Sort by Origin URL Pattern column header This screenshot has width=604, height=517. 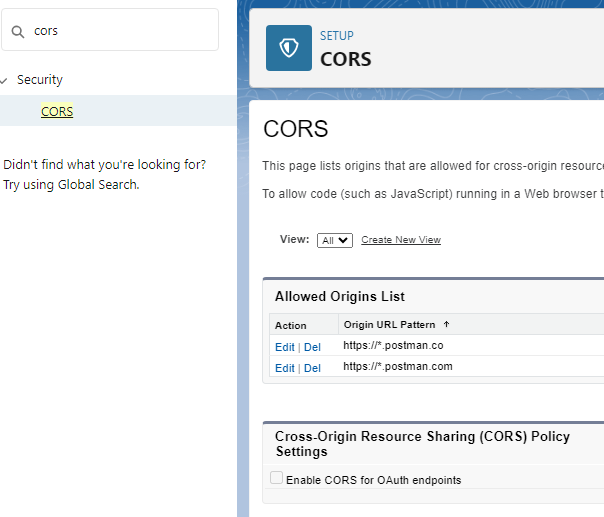[x=389, y=324]
